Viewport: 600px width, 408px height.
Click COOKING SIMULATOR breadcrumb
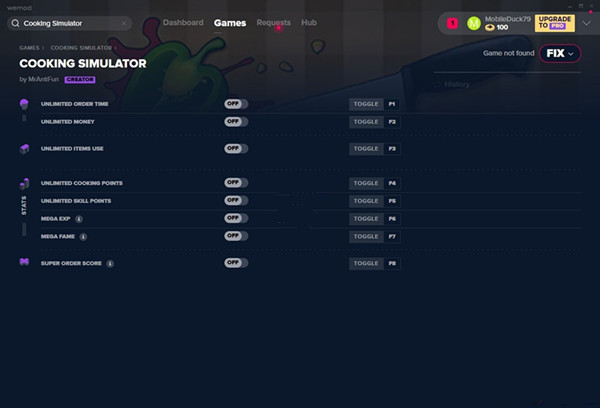pyautogui.click(x=81, y=48)
